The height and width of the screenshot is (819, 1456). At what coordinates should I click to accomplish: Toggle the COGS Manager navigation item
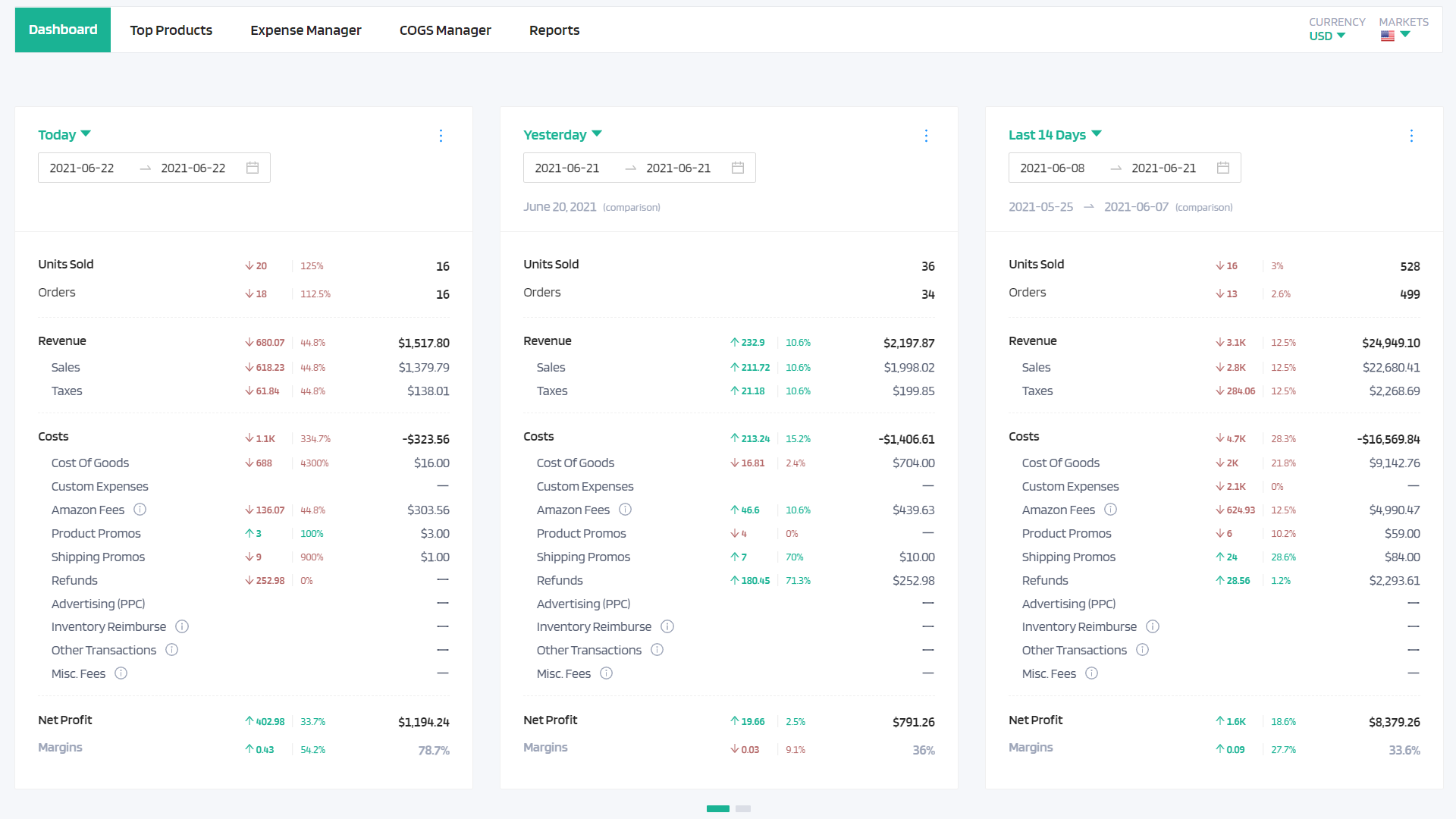coord(445,30)
